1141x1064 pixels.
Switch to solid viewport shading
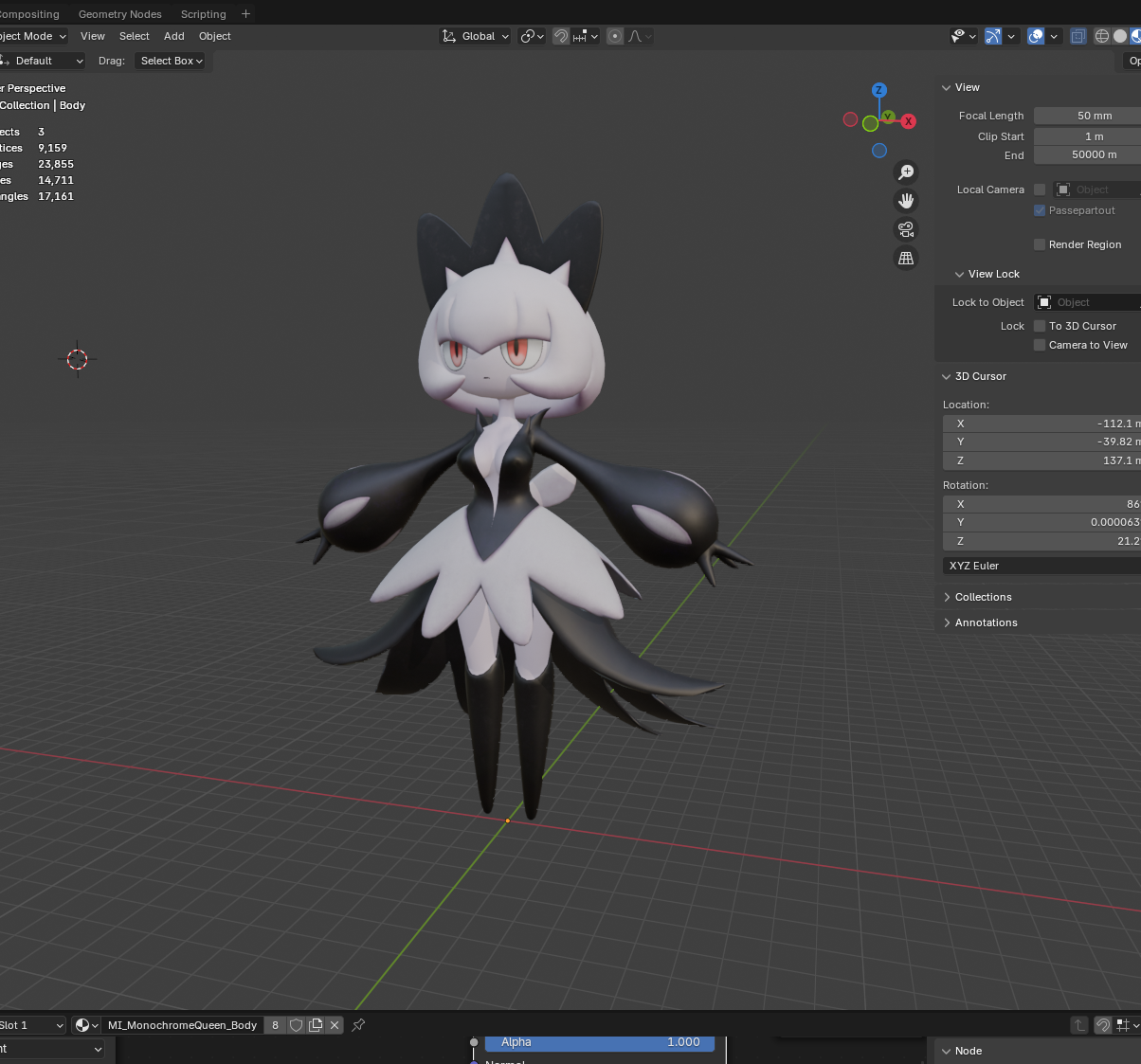(1120, 36)
